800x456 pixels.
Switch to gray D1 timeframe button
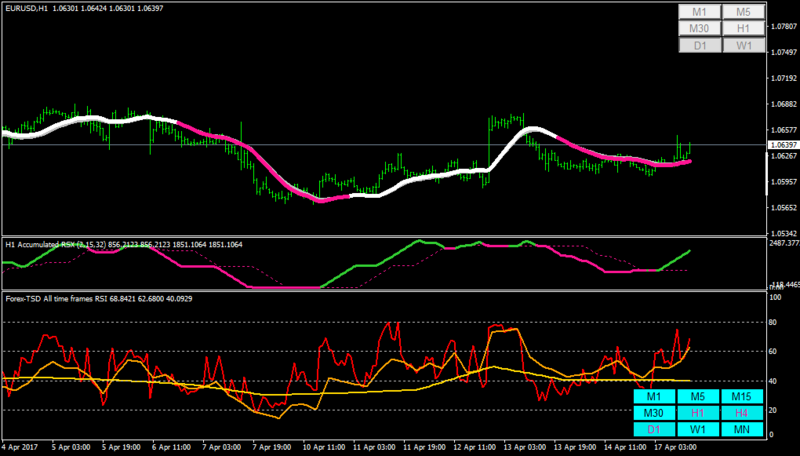(x=699, y=45)
